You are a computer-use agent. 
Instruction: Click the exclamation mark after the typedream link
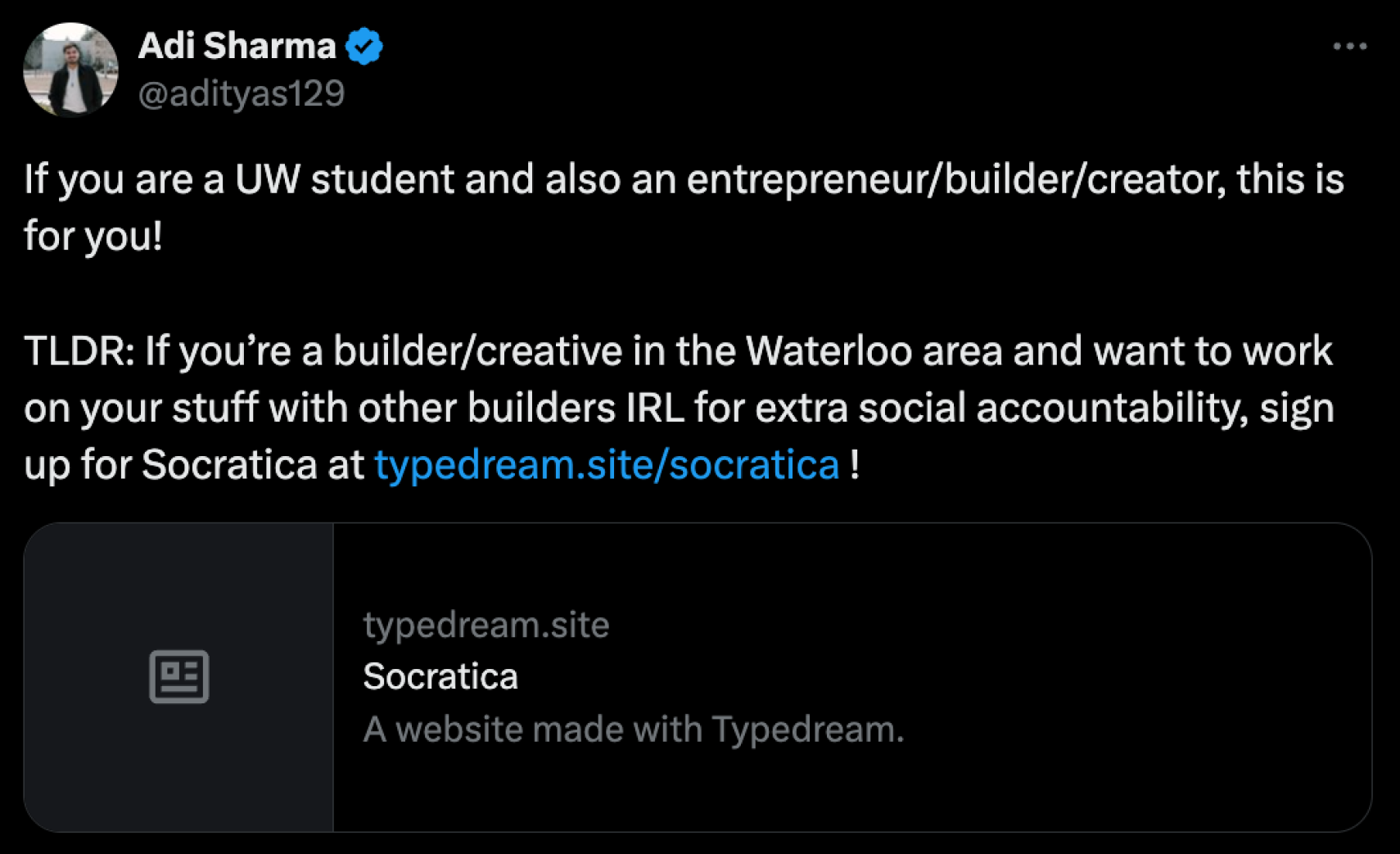coord(855,465)
